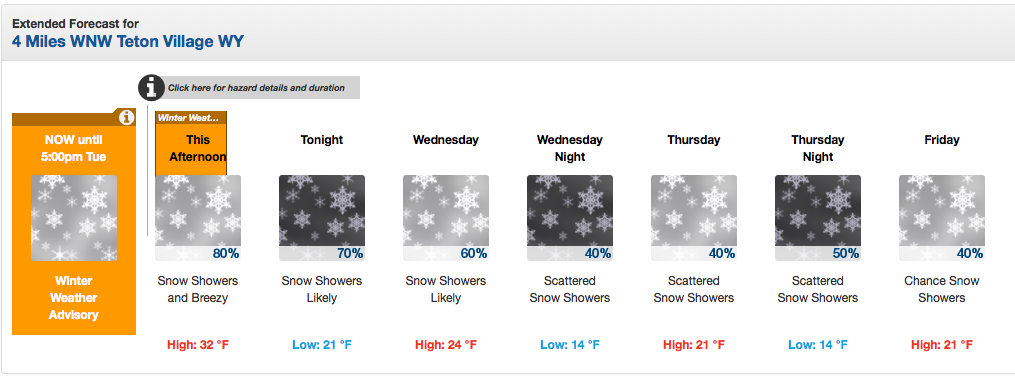
Task: Click the 'Low: 21 °F' Tonight temperature
Action: [322, 345]
